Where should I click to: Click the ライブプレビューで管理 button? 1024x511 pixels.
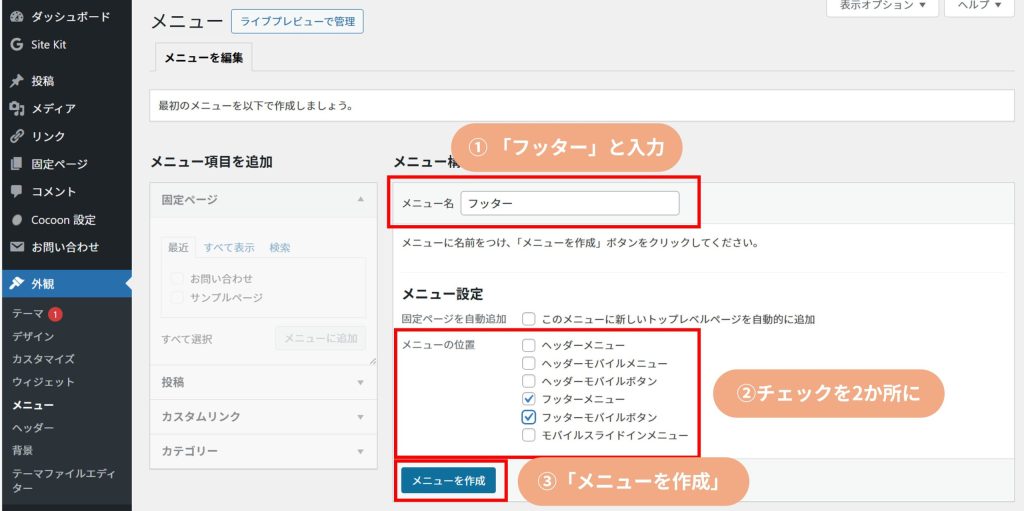tap(297, 21)
